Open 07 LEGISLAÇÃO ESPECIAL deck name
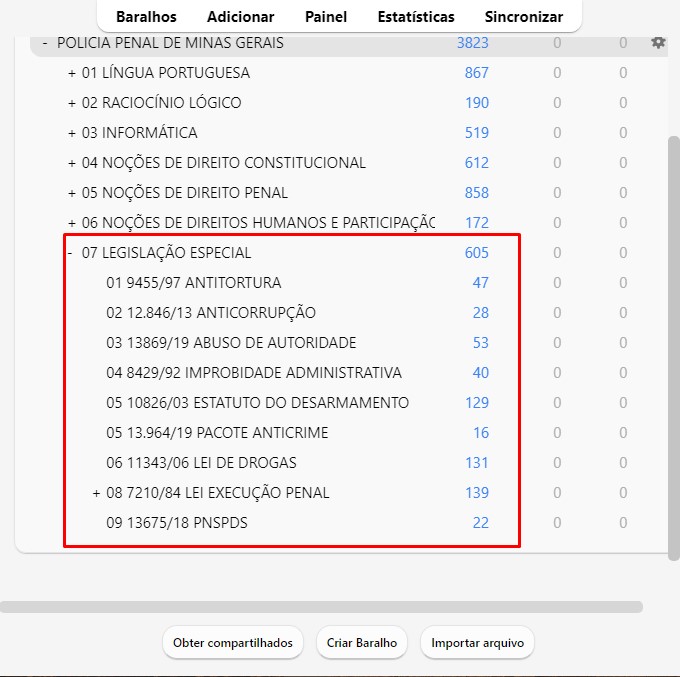This screenshot has width=680, height=677. tap(166, 253)
